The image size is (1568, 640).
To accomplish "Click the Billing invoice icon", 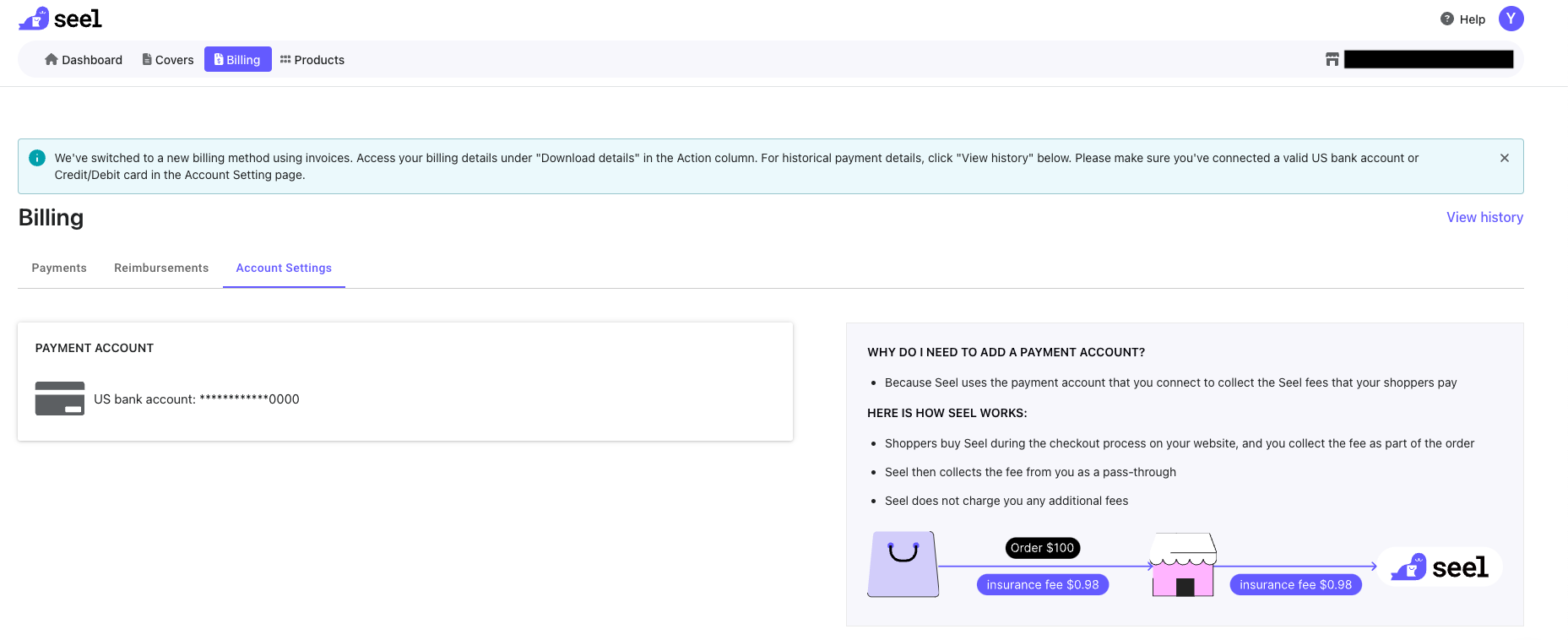I will [x=219, y=59].
